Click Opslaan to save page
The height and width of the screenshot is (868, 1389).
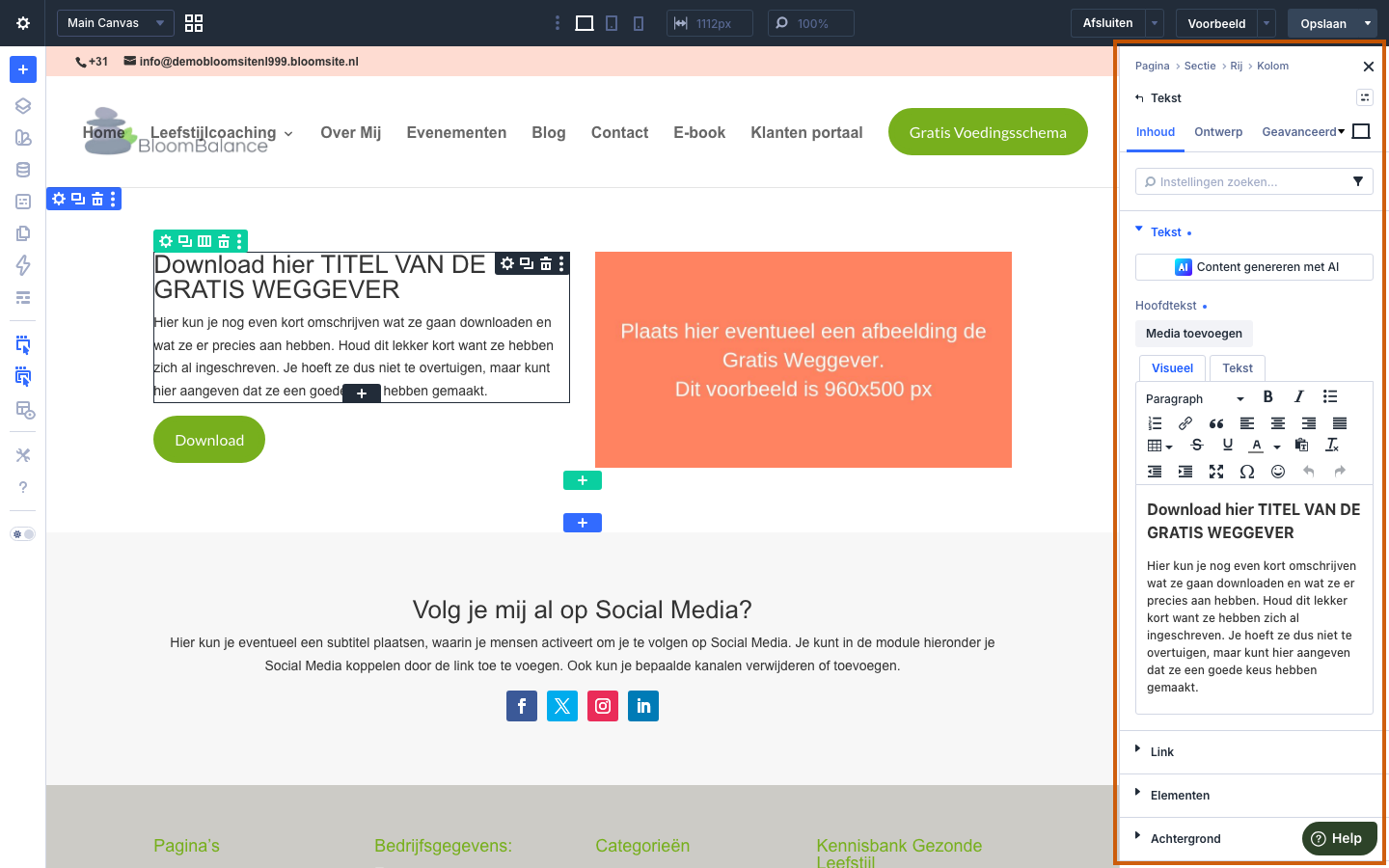(1323, 23)
